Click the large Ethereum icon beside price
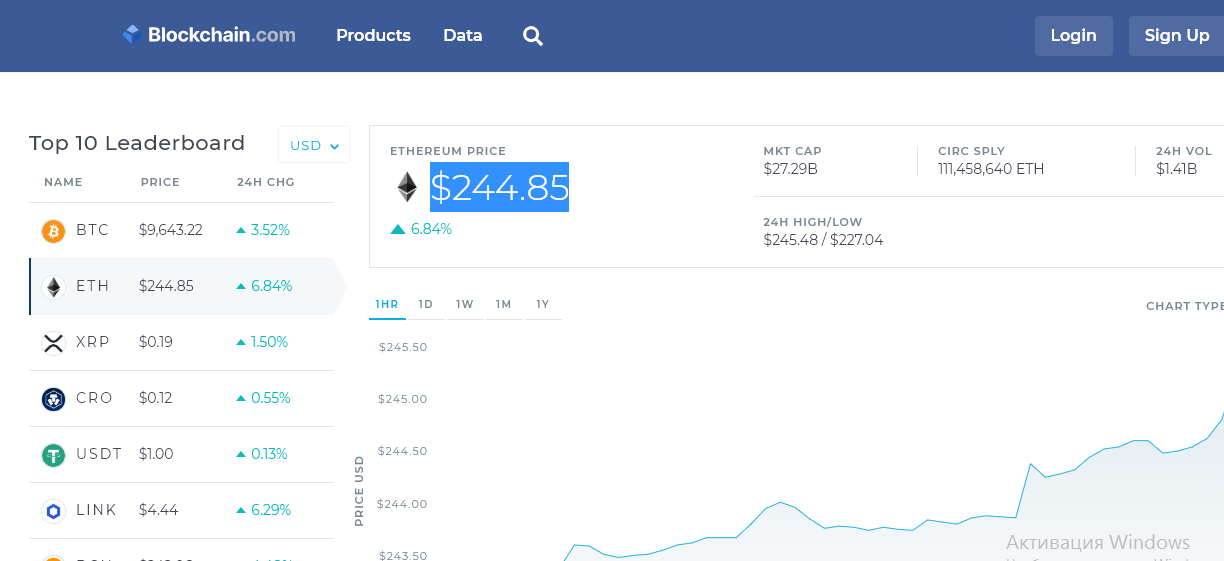Viewport: 1224px width, 561px height. 407,187
